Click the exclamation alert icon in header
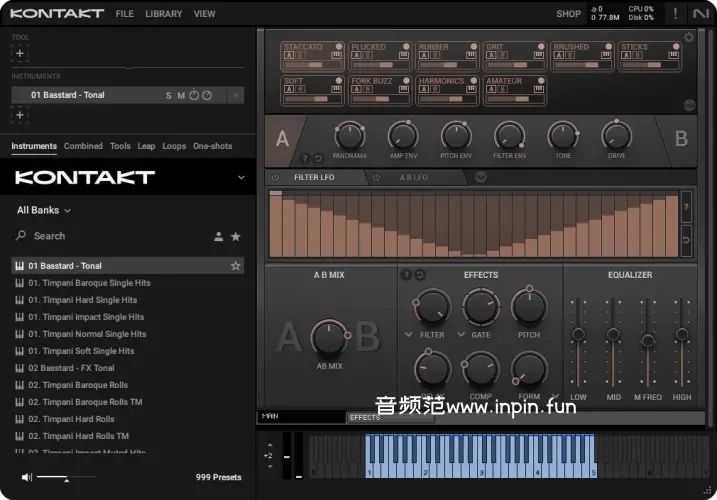Viewport: 717px width, 500px height. (x=675, y=14)
